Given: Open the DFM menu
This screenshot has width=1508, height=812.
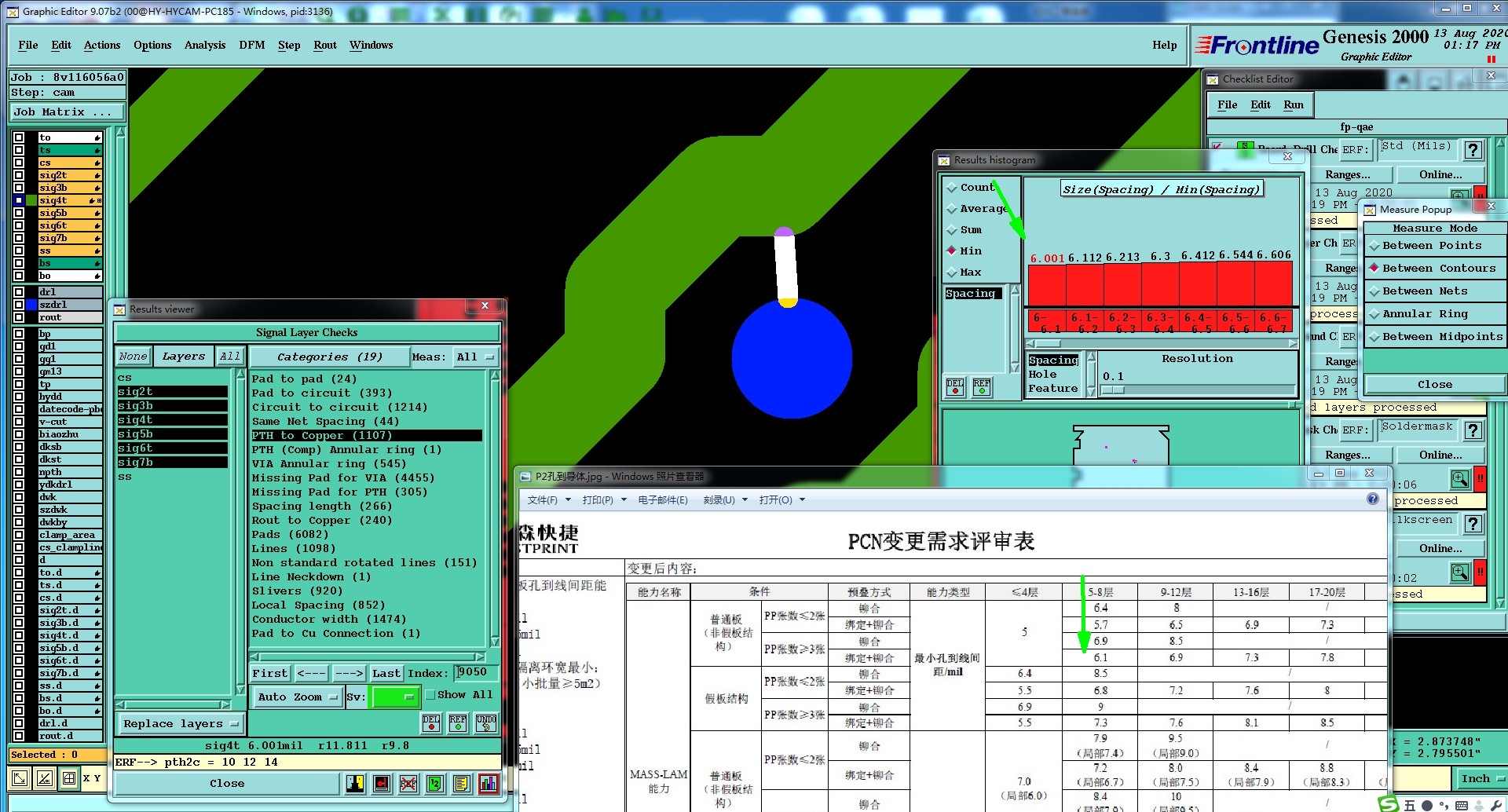Looking at the screenshot, I should pos(251,45).
